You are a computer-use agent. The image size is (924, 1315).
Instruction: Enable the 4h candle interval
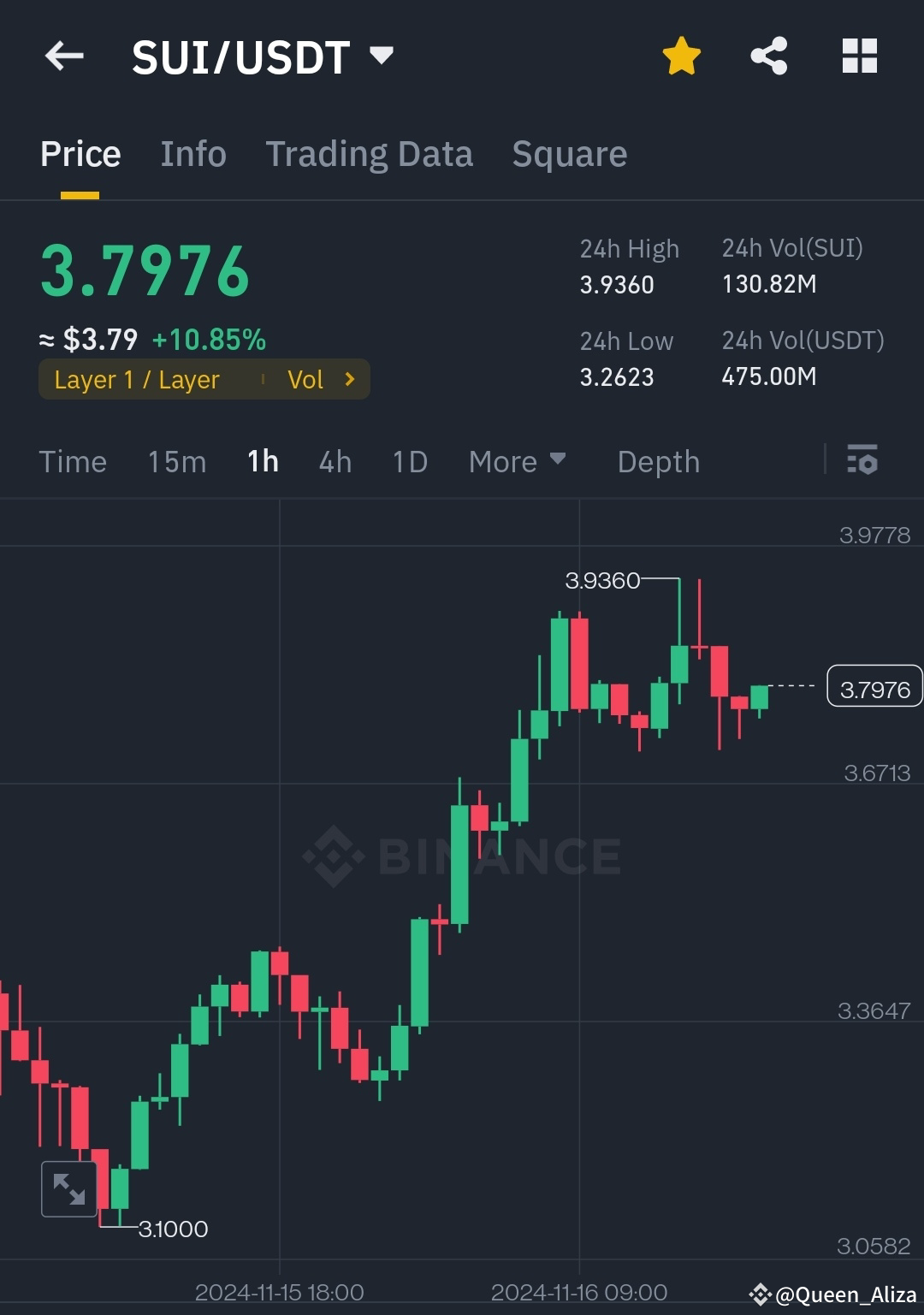pyautogui.click(x=335, y=461)
